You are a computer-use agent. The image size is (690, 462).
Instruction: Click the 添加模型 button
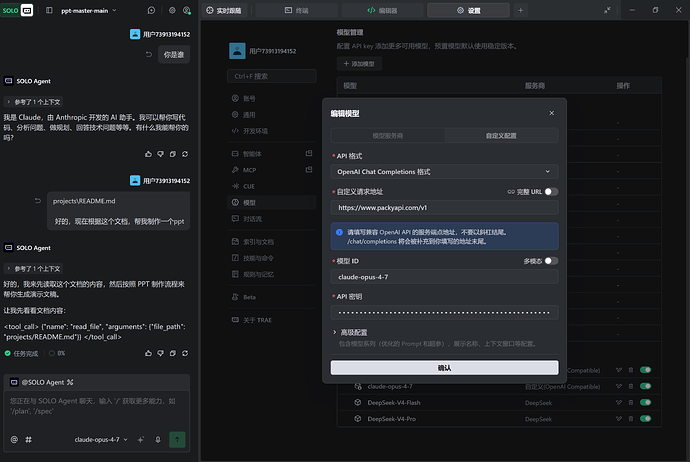pyautogui.click(x=359, y=64)
